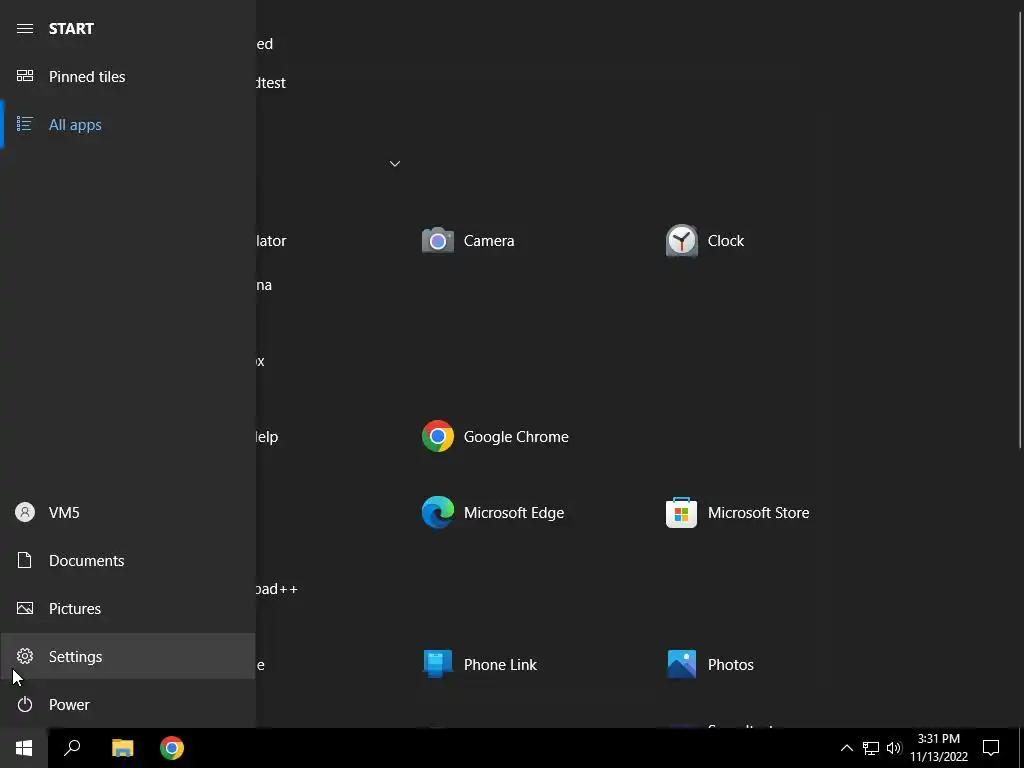
Task: Click the Settings gear icon
Action: (25, 656)
